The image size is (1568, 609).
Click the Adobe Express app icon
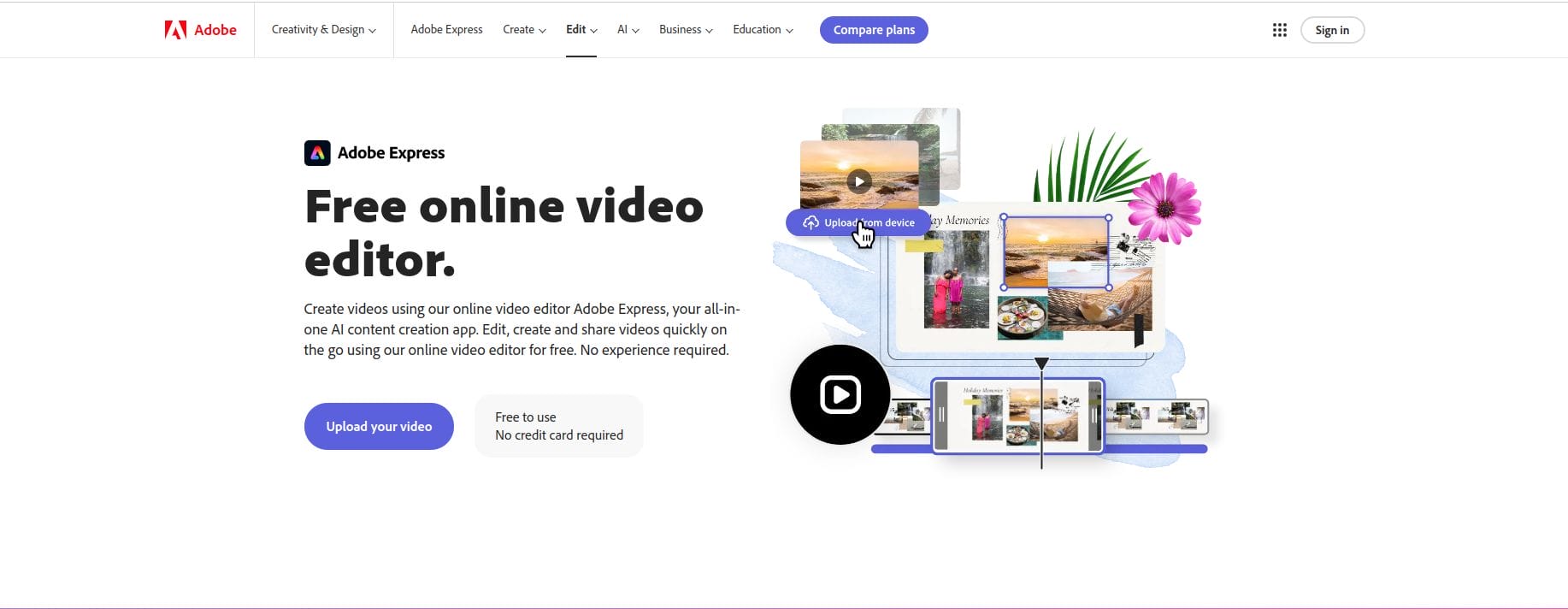317,153
